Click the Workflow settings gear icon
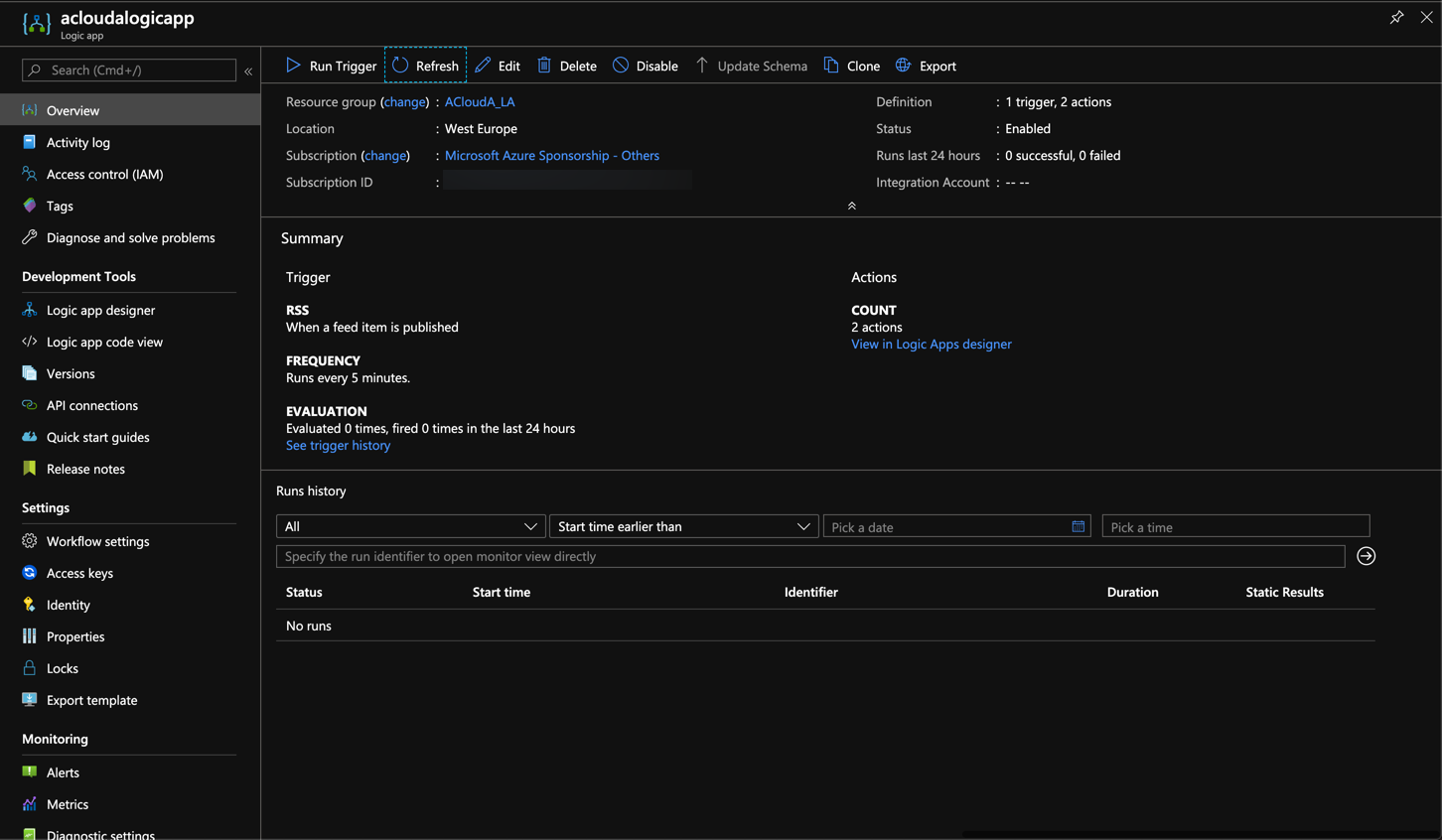 pyautogui.click(x=30, y=541)
